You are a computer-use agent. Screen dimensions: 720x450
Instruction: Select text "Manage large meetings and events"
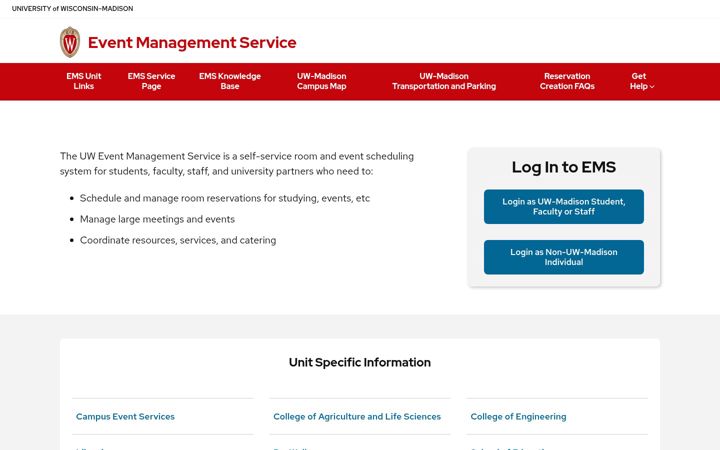point(157,219)
